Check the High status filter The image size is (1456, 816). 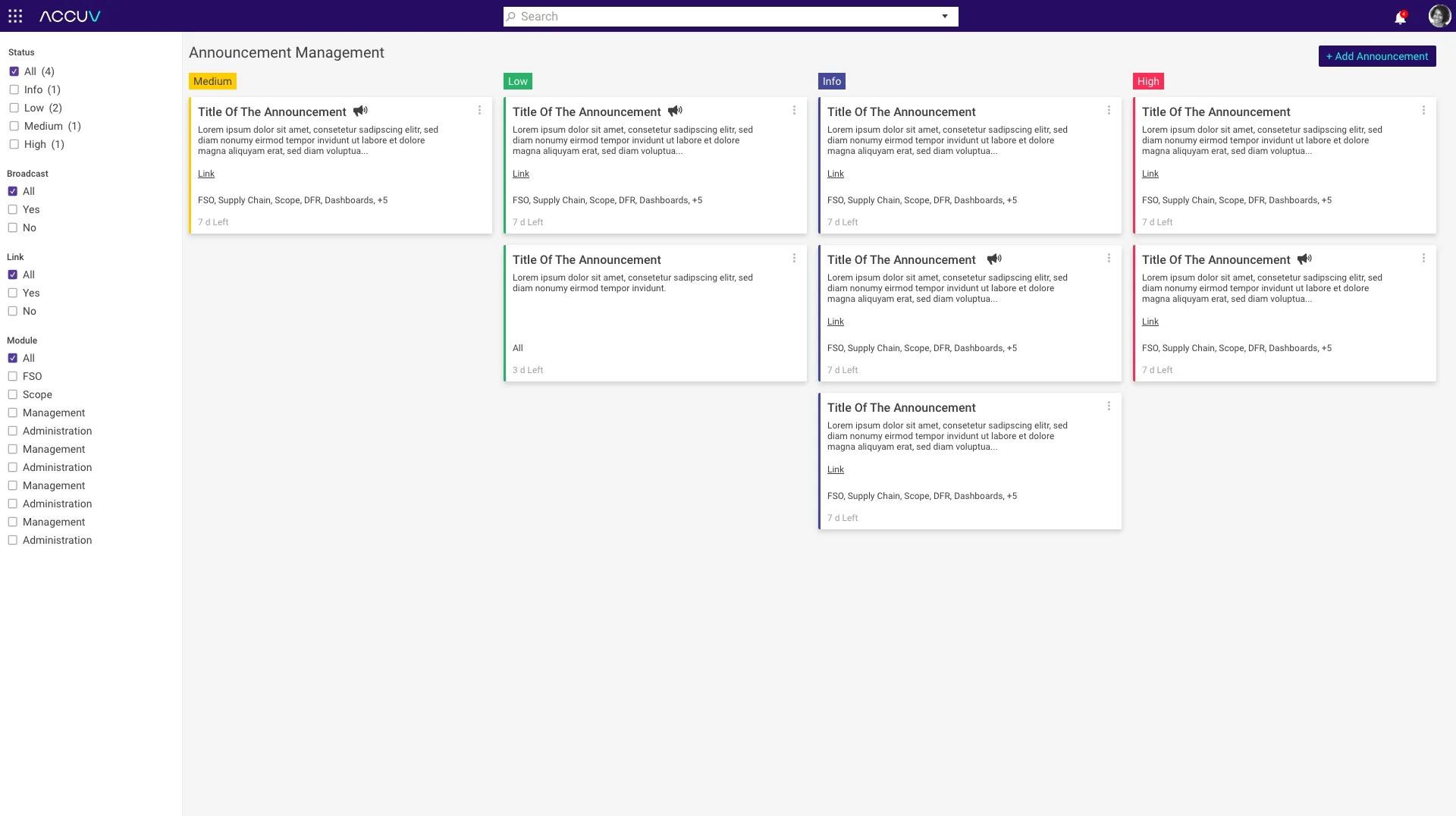coord(14,144)
